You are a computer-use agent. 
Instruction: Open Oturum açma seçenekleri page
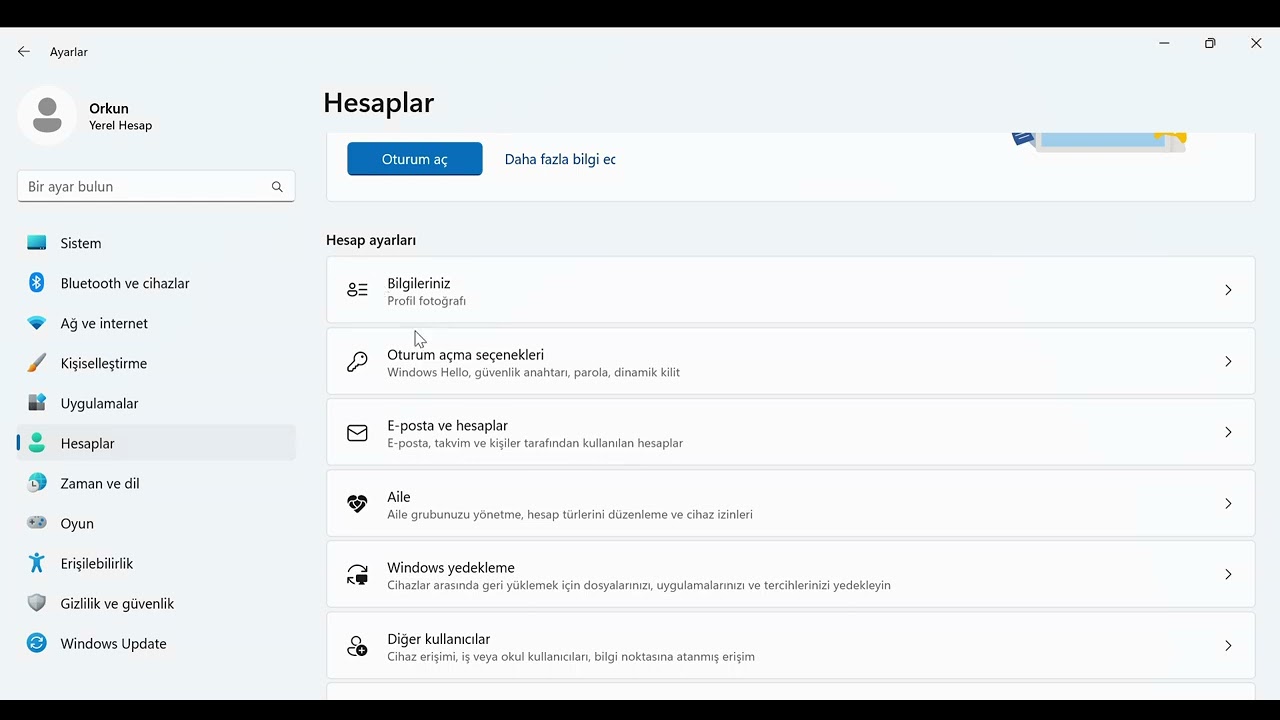[790, 362]
